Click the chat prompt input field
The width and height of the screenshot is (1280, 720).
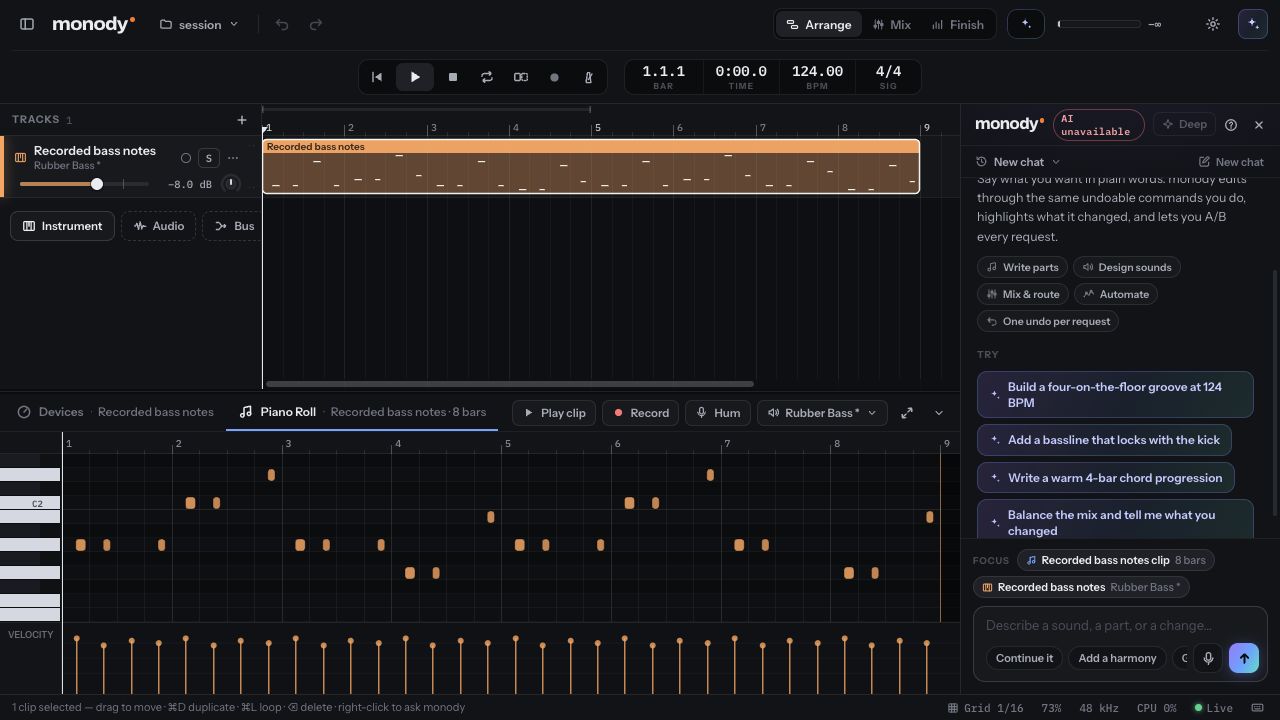pos(1120,626)
